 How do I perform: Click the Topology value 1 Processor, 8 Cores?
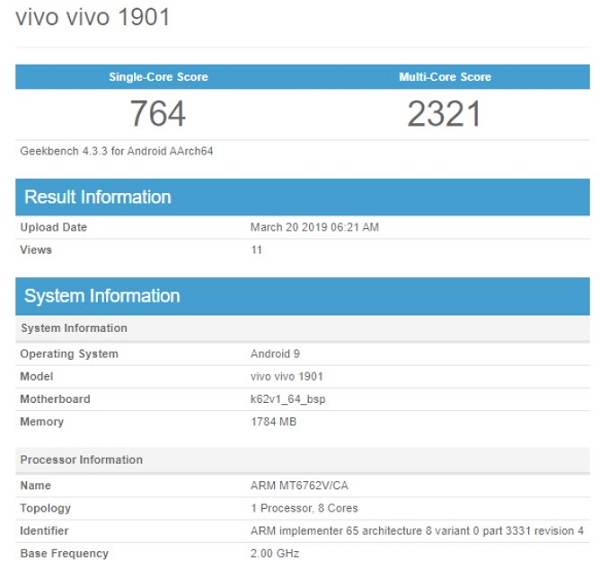click(304, 508)
